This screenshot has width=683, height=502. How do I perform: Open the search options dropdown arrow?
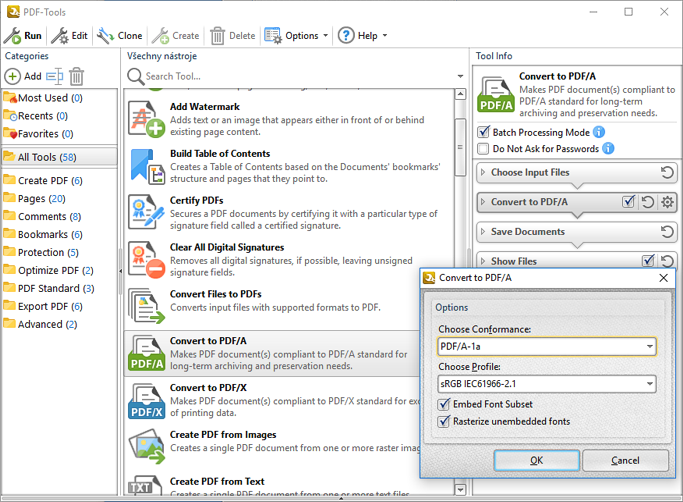[x=460, y=76]
